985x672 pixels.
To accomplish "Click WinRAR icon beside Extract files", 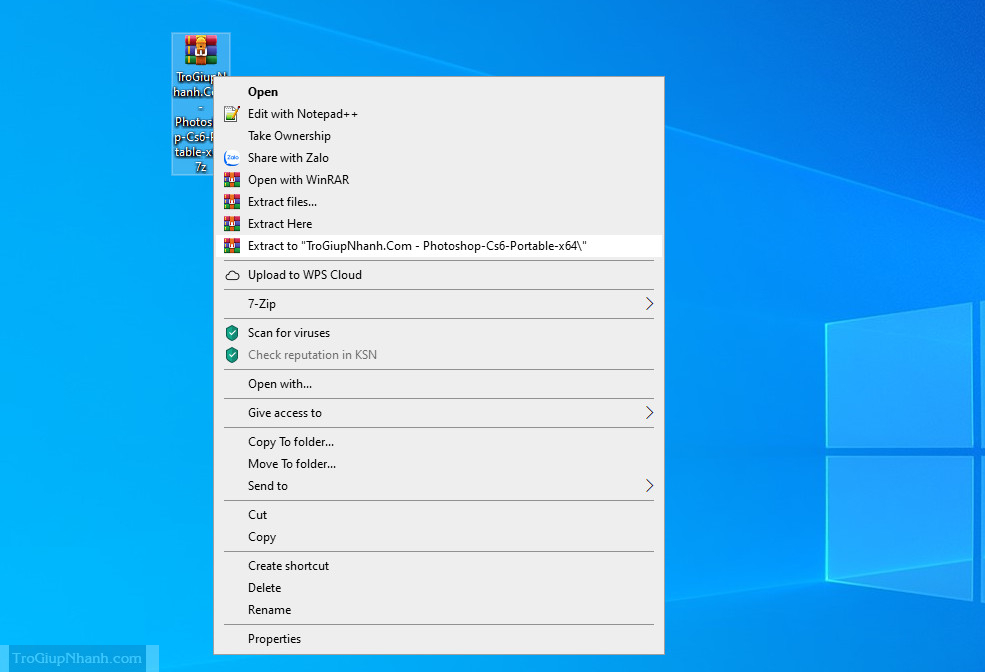I will point(232,202).
